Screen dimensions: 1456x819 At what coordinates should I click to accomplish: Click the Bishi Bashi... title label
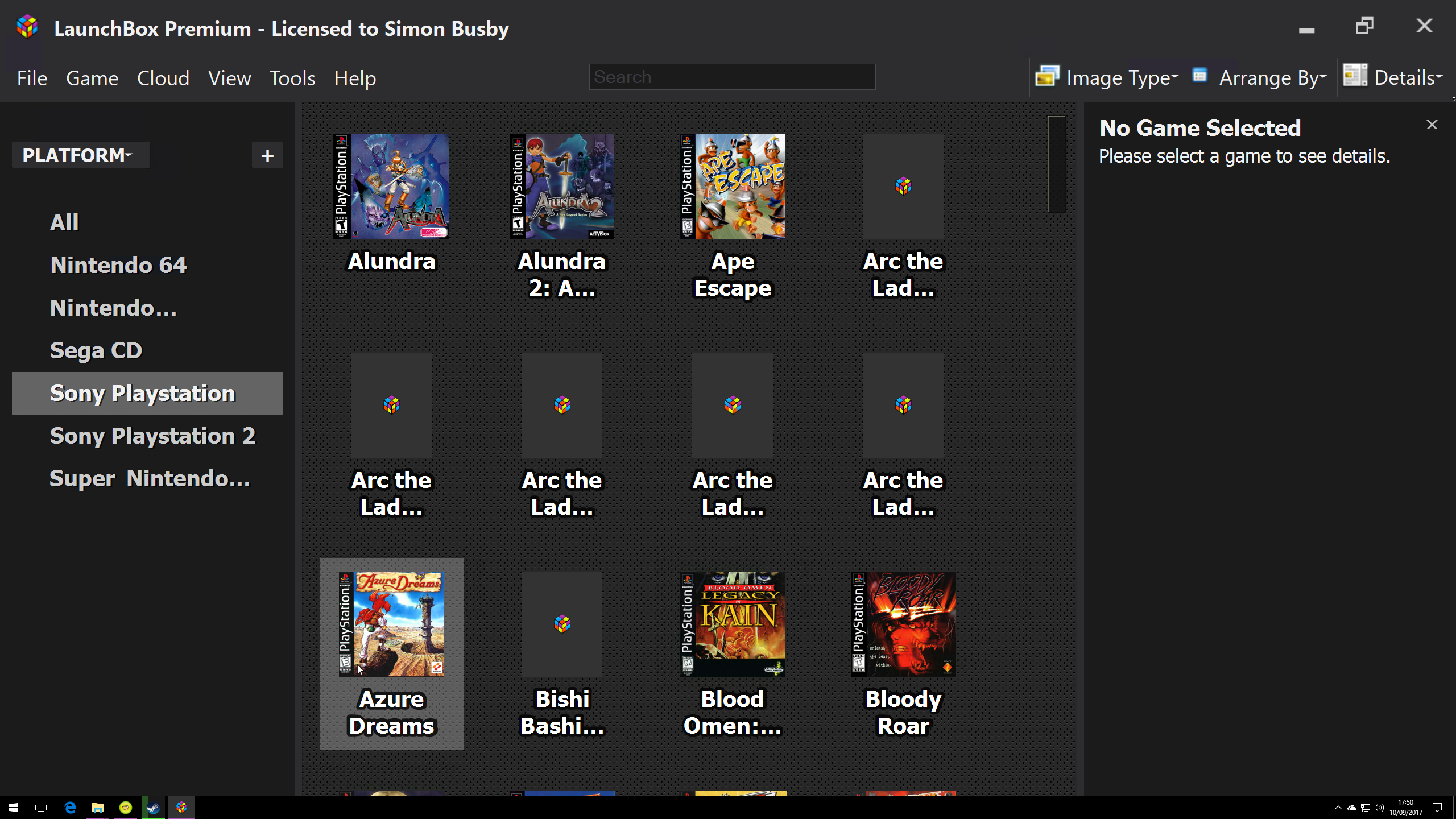(x=562, y=713)
